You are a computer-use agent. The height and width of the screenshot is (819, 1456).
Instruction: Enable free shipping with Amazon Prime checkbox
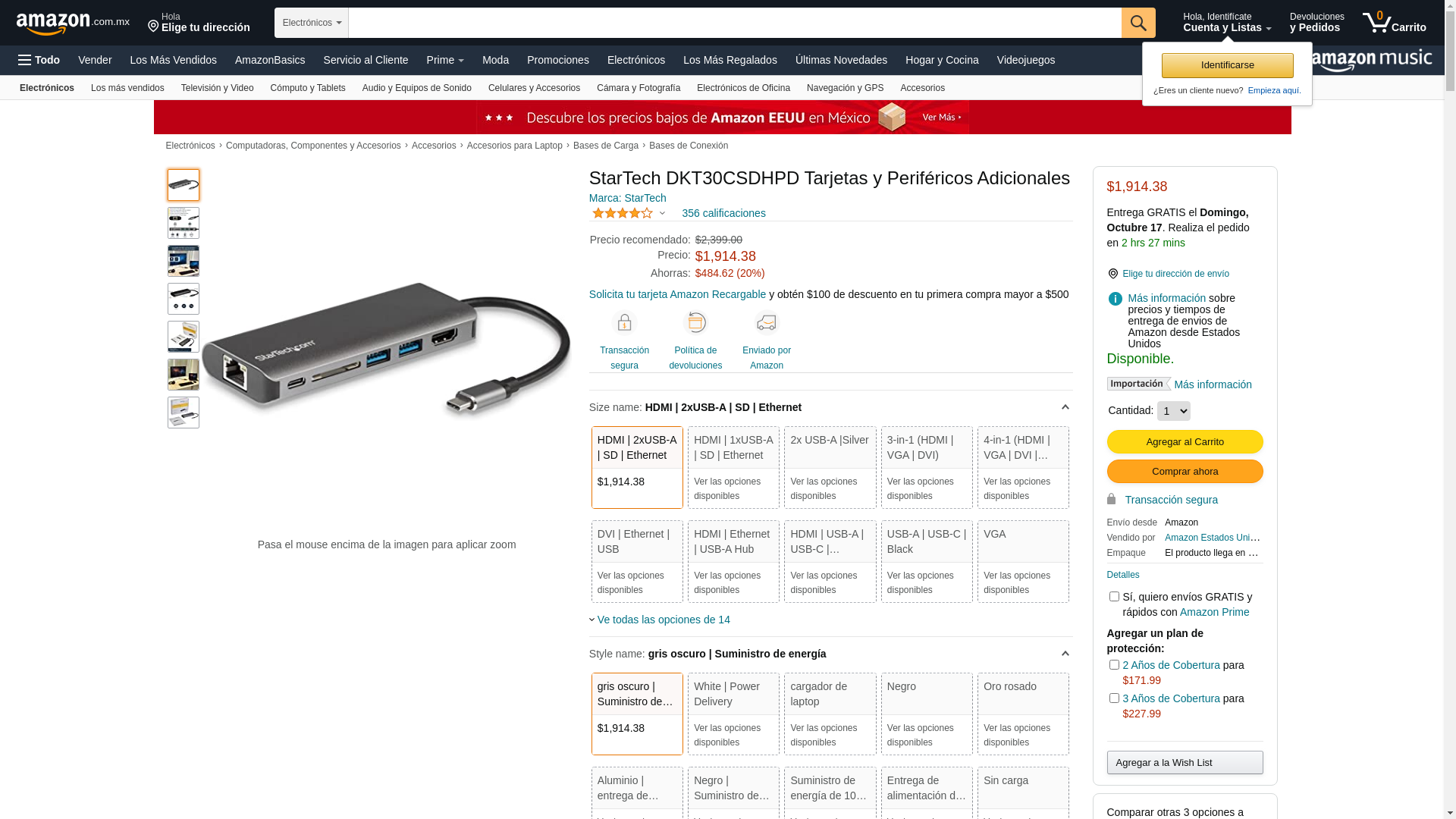pyautogui.click(x=1114, y=597)
